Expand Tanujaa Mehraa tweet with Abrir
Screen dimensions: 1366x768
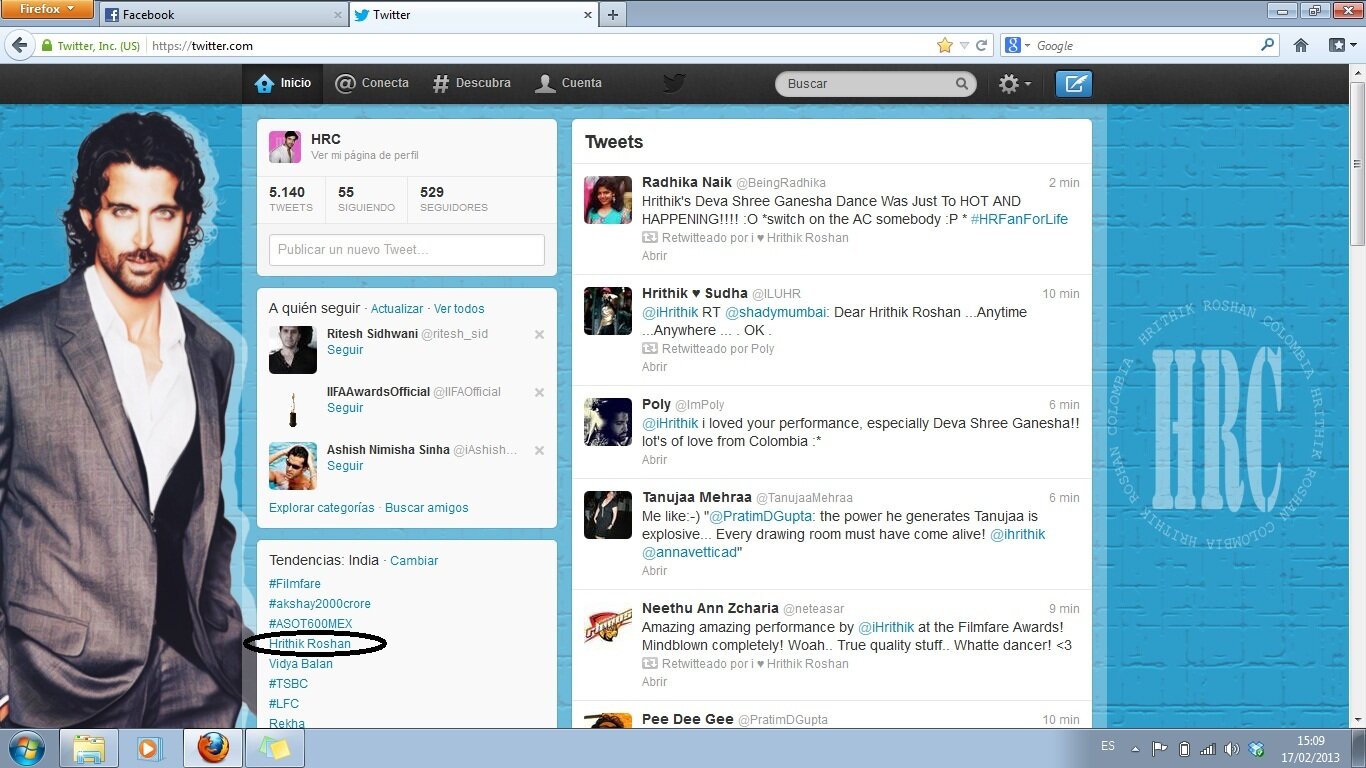(x=654, y=571)
